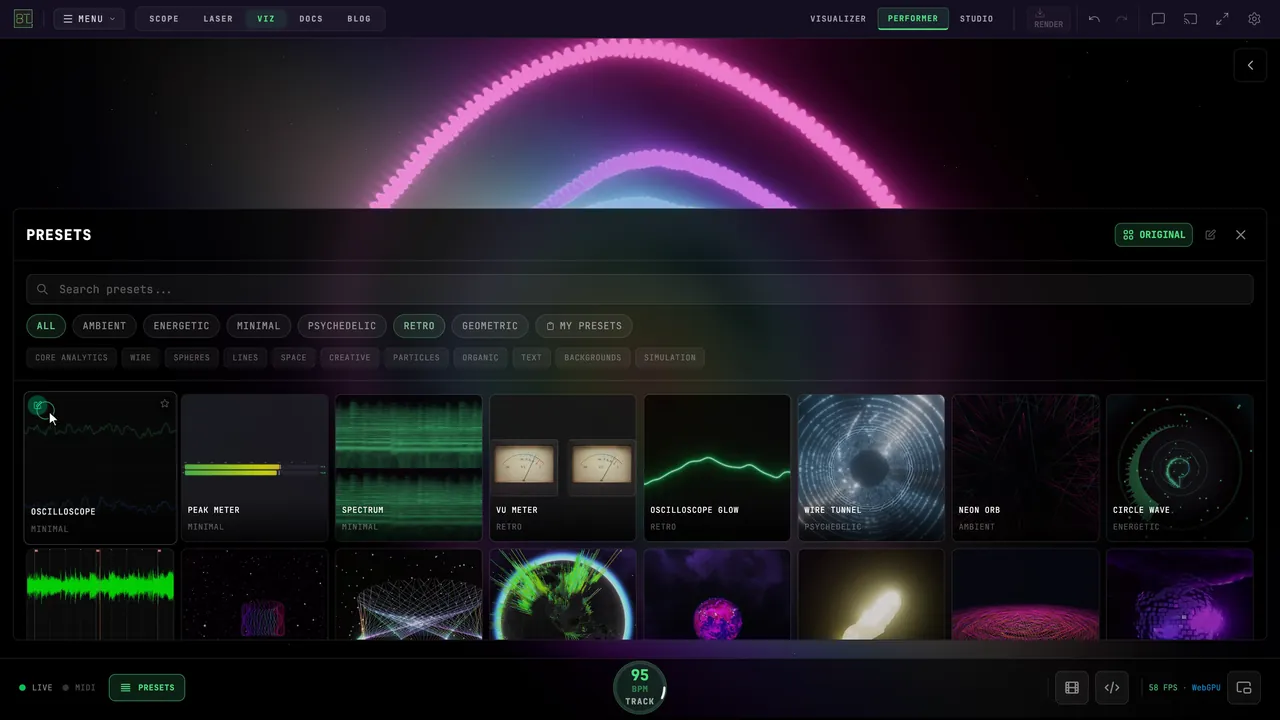This screenshot has height=720, width=1280.
Task: Toggle the My Presets filter
Action: tap(584, 326)
